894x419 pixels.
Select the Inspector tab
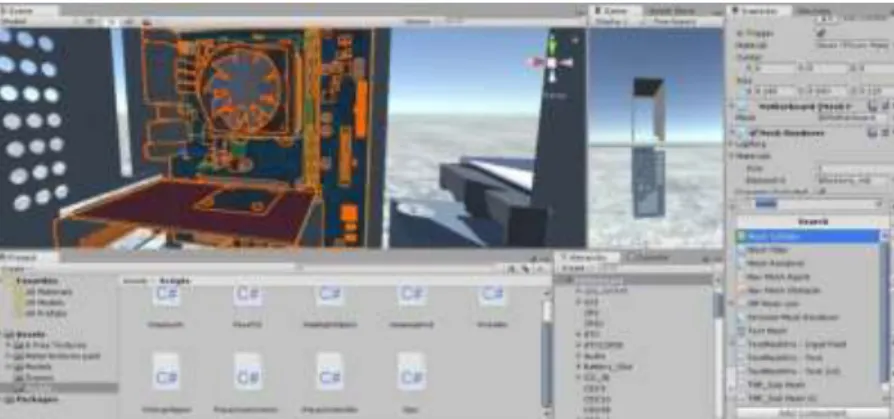760,11
